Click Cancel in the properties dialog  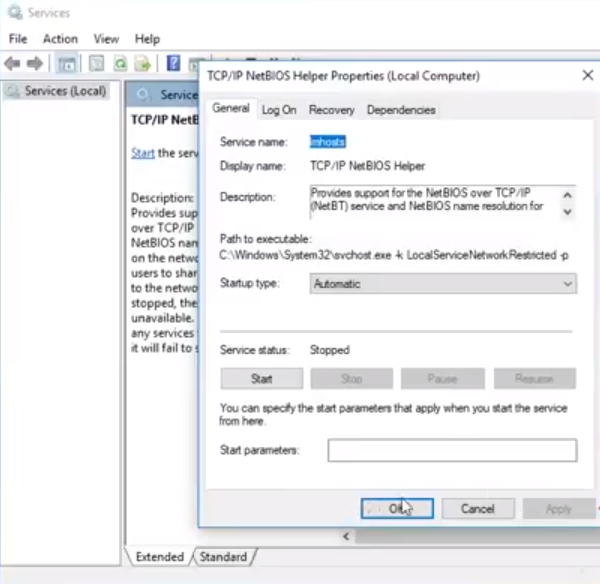pos(478,509)
